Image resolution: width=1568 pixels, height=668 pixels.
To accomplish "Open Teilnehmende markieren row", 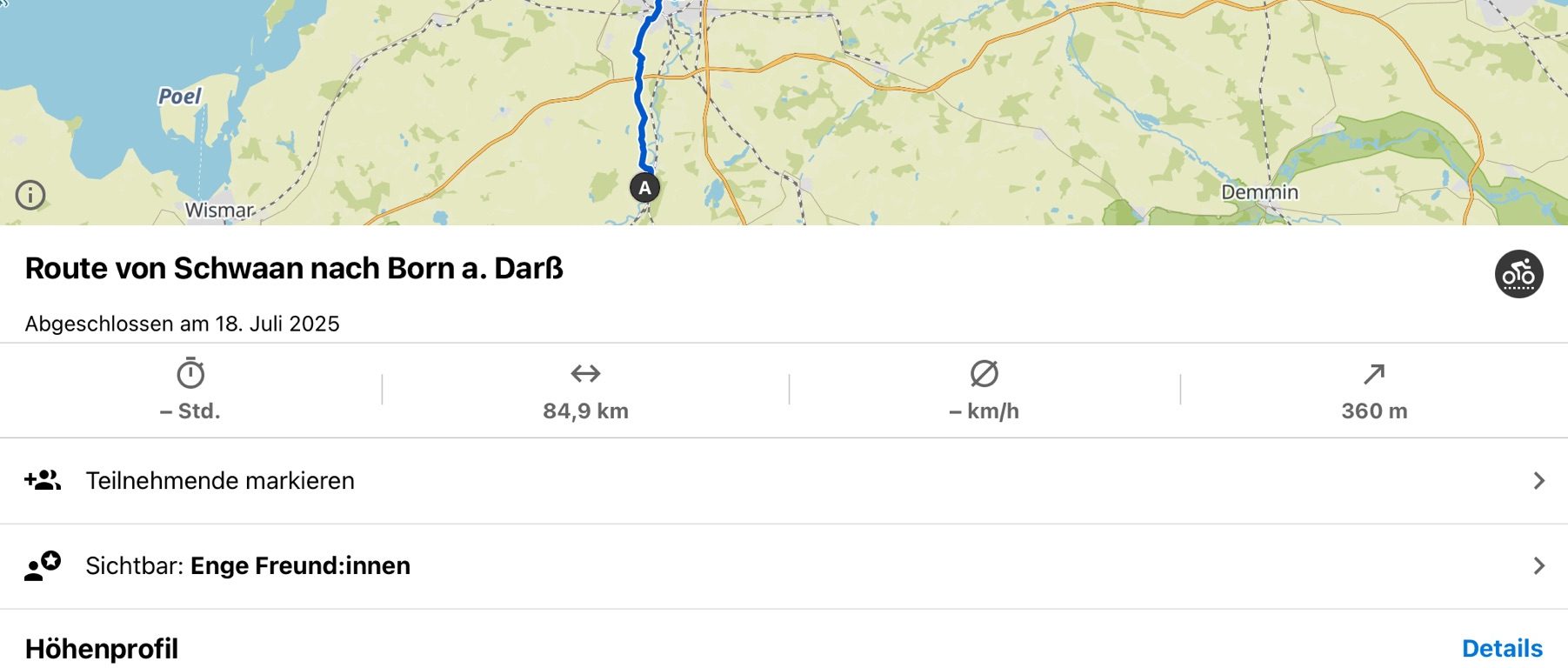I will tap(784, 481).
